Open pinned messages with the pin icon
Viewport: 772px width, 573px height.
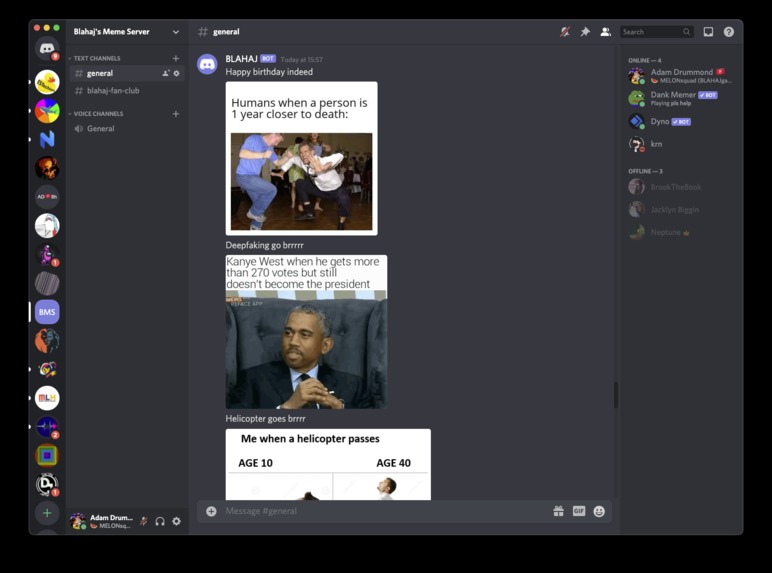(585, 32)
